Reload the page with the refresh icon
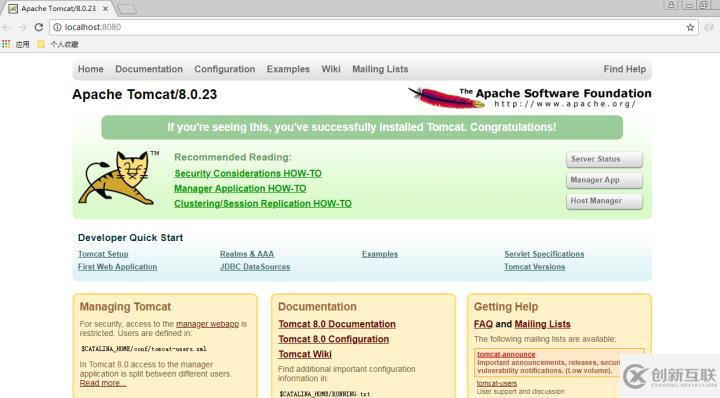The image size is (720, 398). 39,27
